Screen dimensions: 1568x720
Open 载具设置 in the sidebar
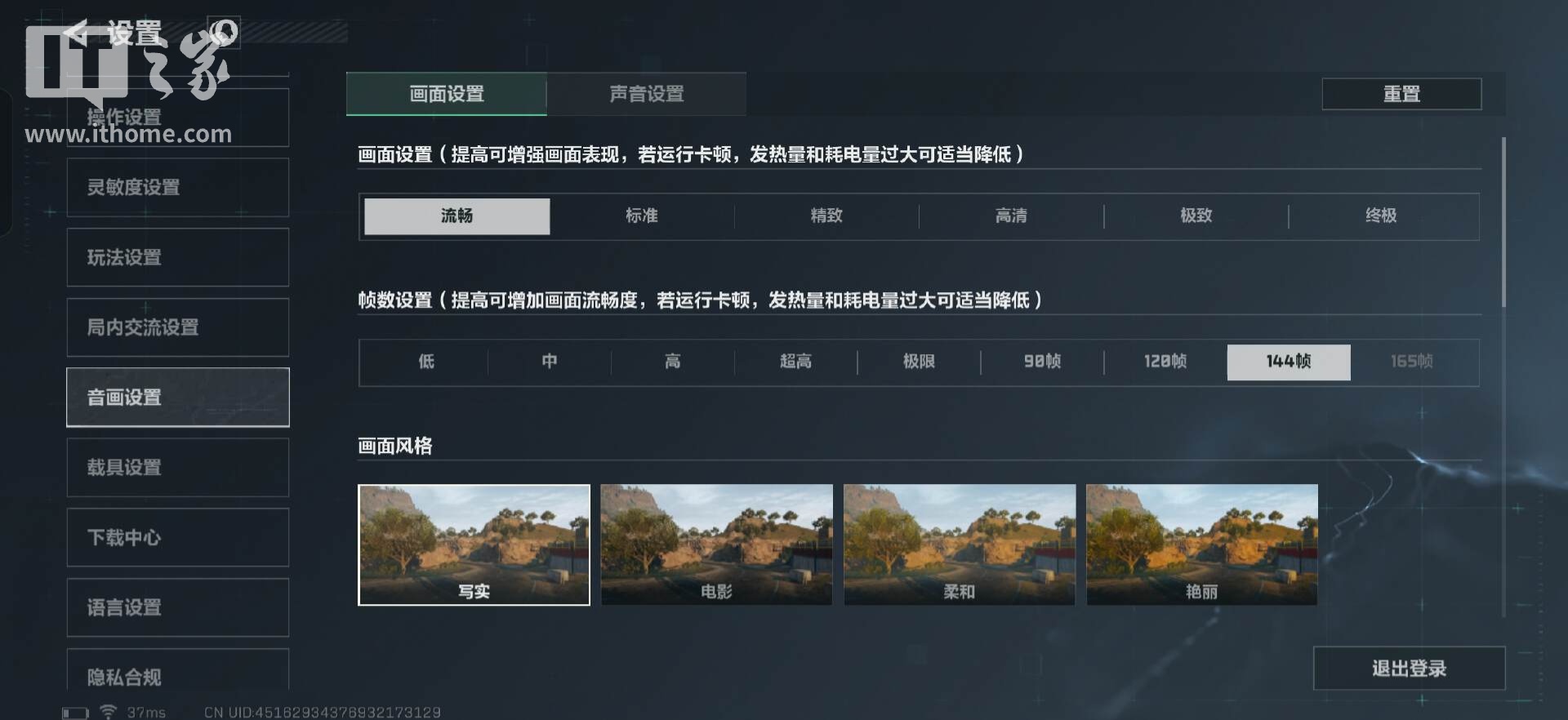tap(178, 468)
